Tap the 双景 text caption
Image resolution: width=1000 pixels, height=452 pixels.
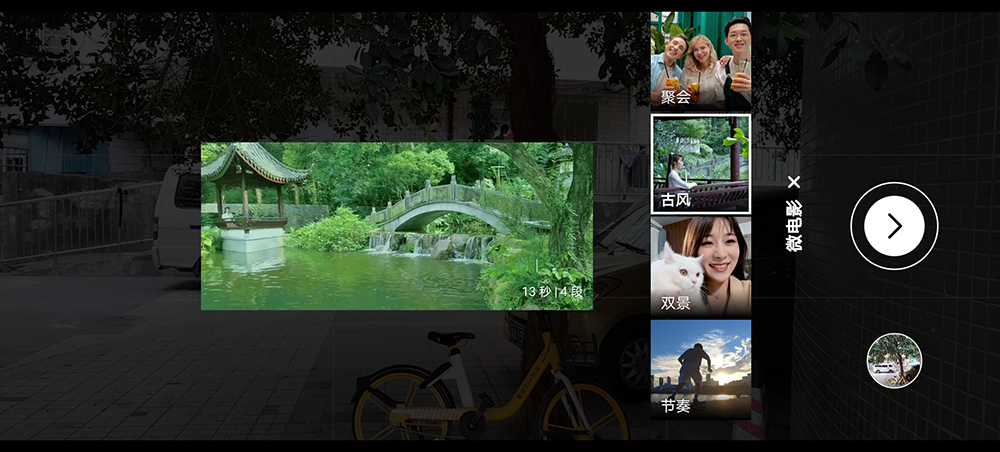676,302
